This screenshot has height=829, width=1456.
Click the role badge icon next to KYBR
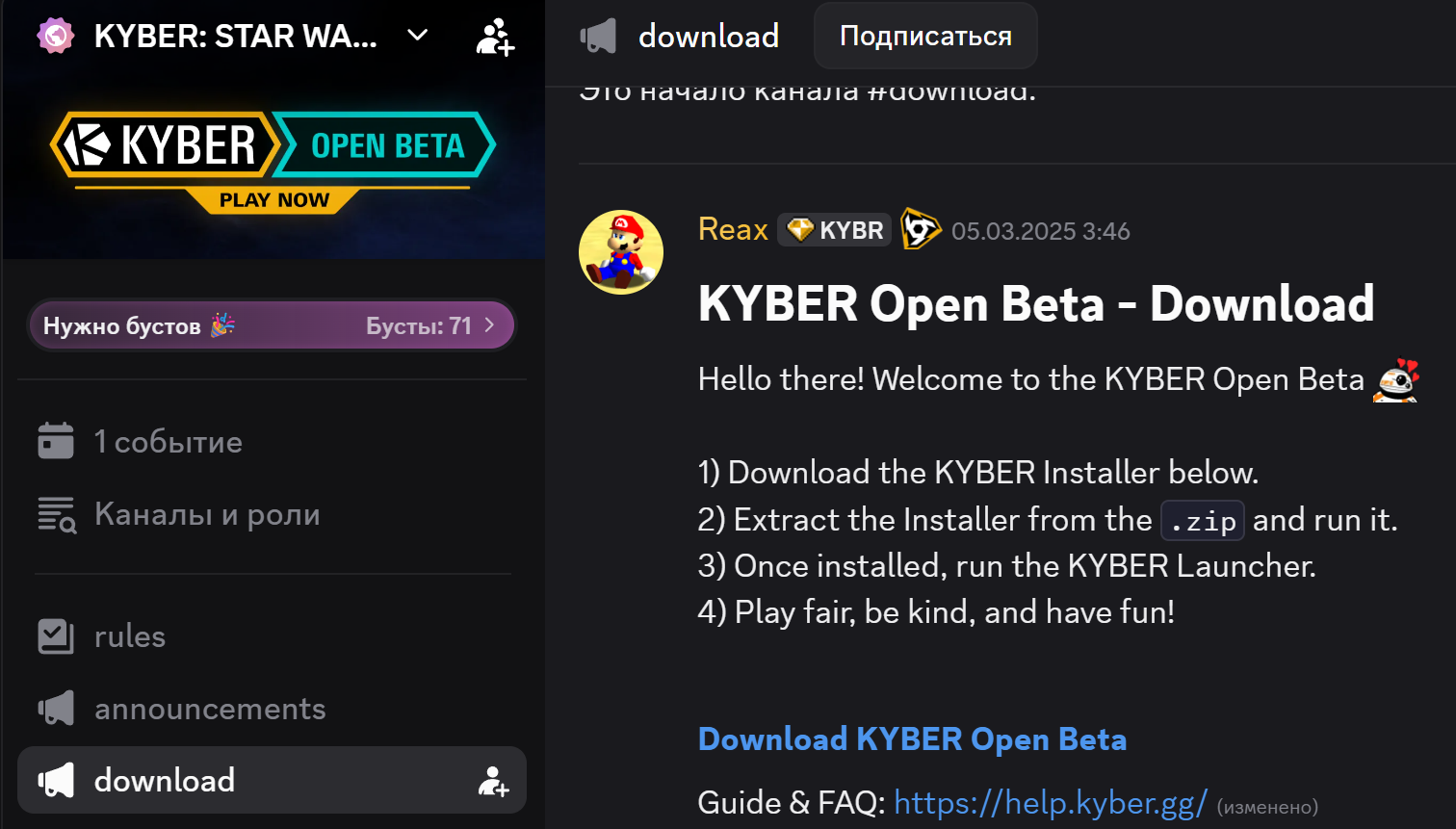[x=921, y=229]
